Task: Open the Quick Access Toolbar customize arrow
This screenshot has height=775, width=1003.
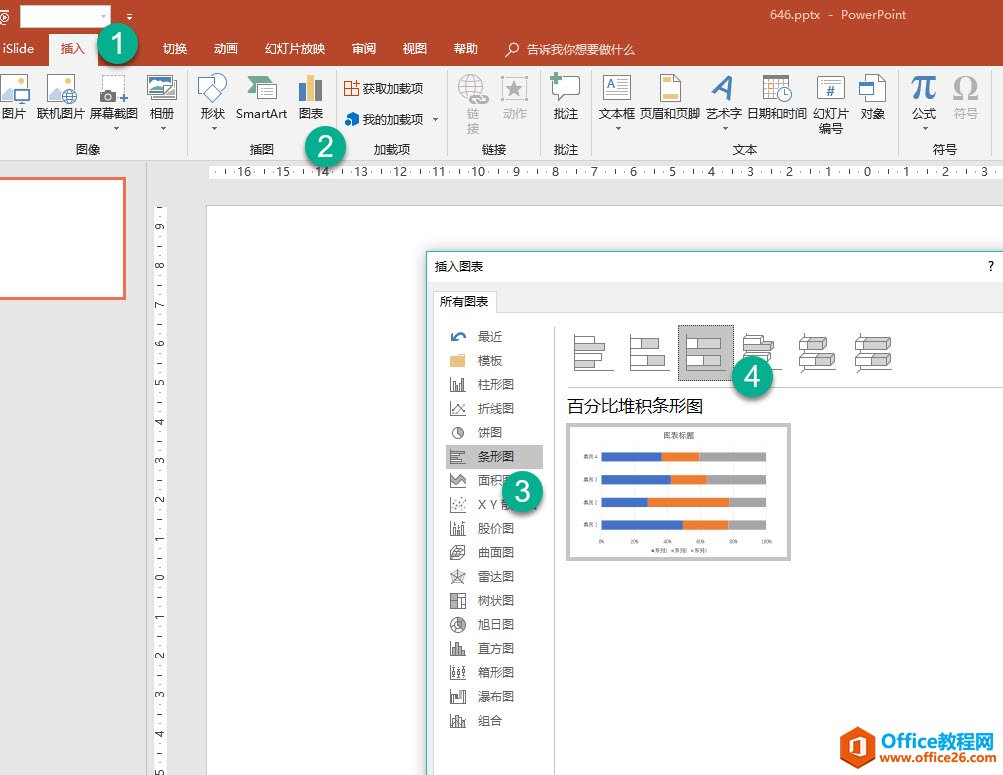Action: [129, 16]
